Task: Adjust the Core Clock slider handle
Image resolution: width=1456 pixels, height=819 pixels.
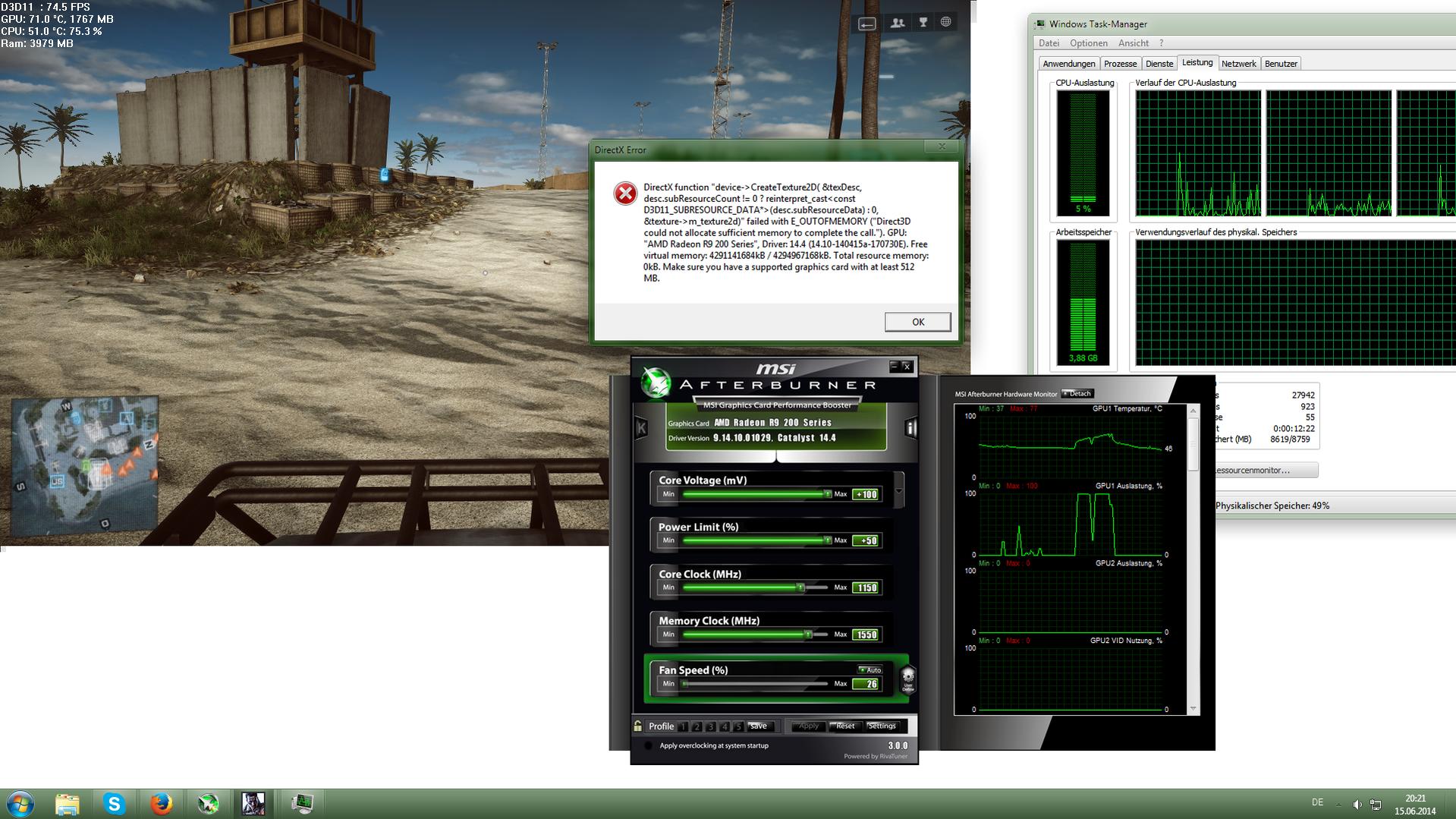Action: tap(800, 587)
